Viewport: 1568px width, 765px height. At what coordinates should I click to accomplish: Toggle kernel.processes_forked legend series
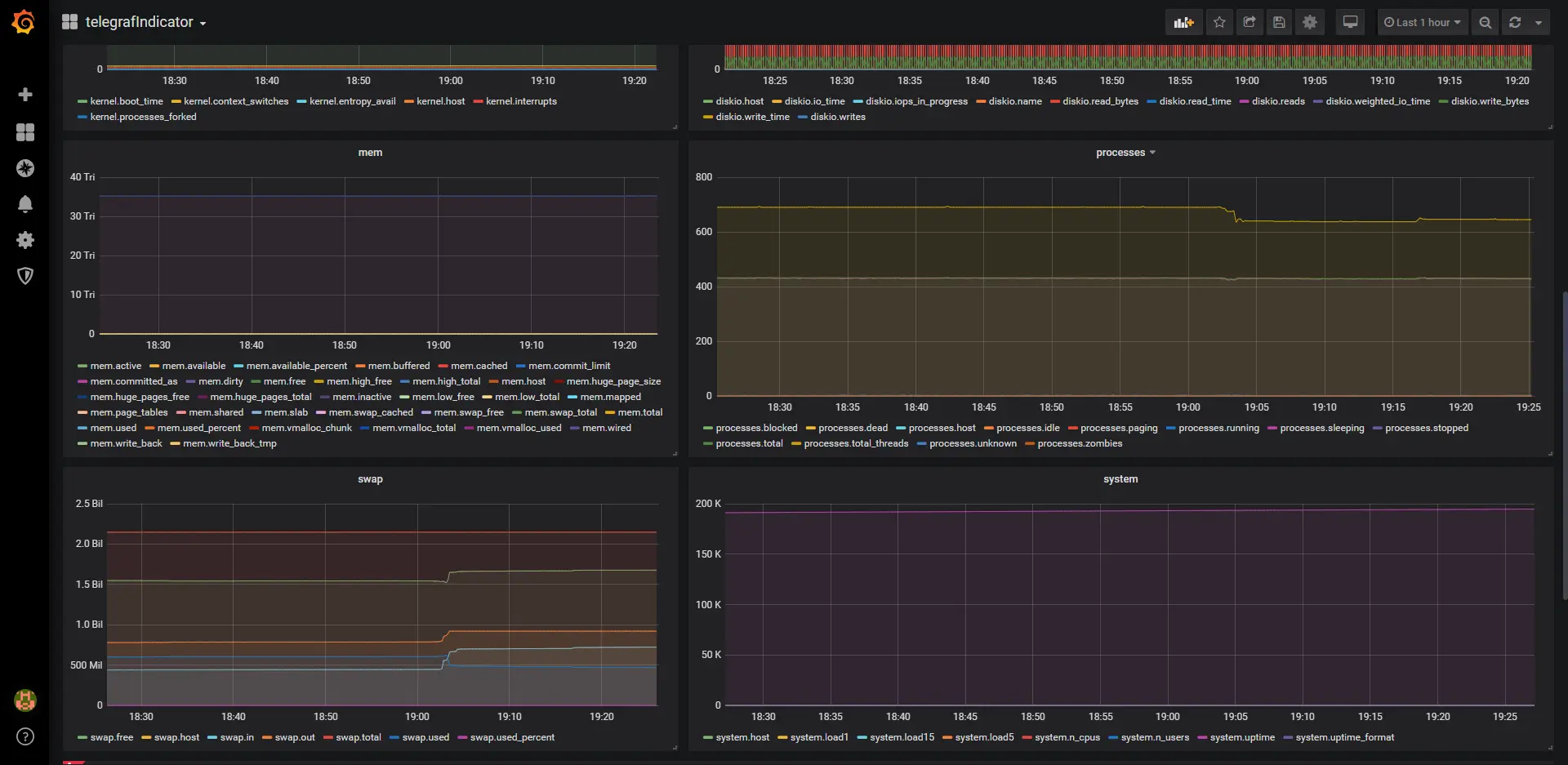143,117
